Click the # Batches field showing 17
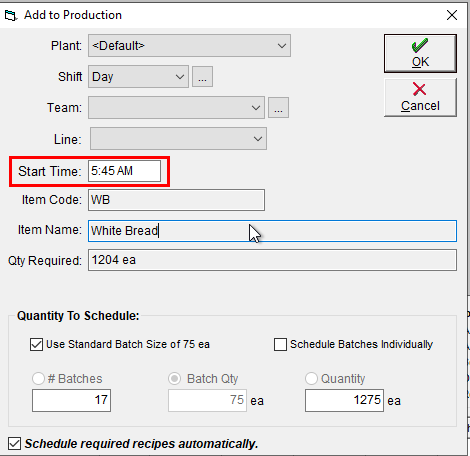 pyautogui.click(x=71, y=400)
